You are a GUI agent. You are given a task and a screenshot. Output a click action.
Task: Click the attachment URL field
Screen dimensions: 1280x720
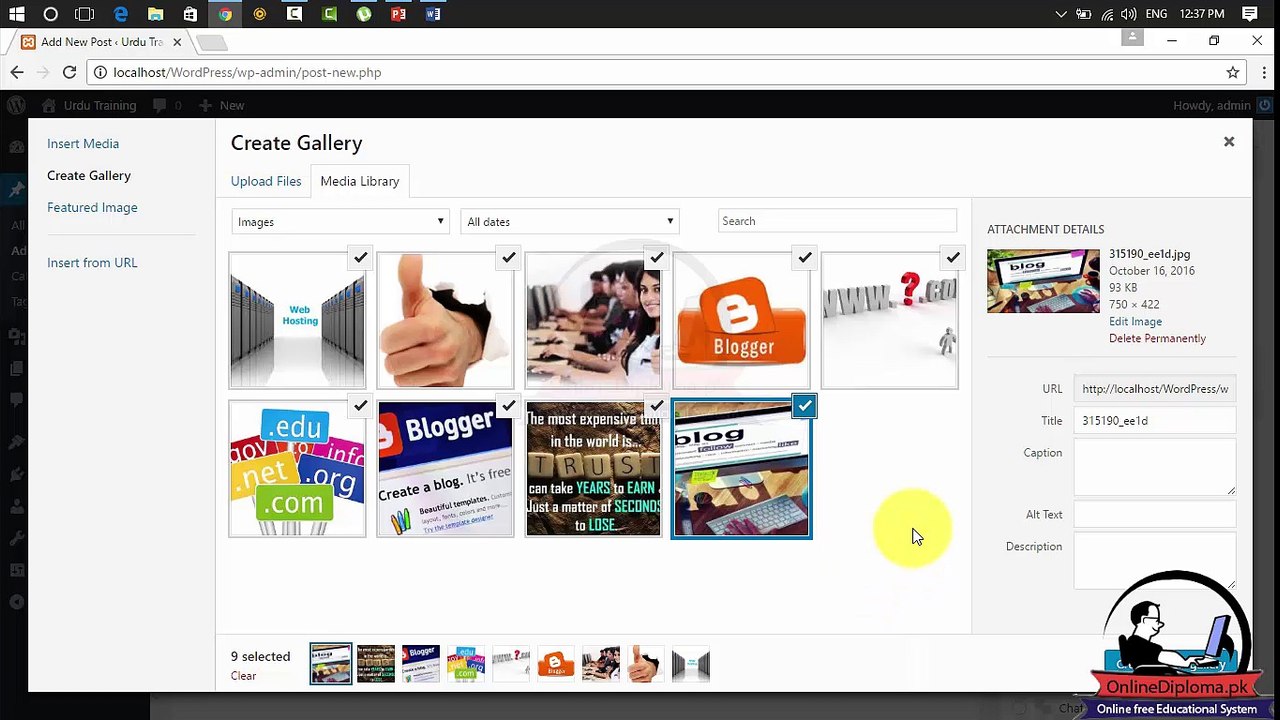pos(1155,389)
